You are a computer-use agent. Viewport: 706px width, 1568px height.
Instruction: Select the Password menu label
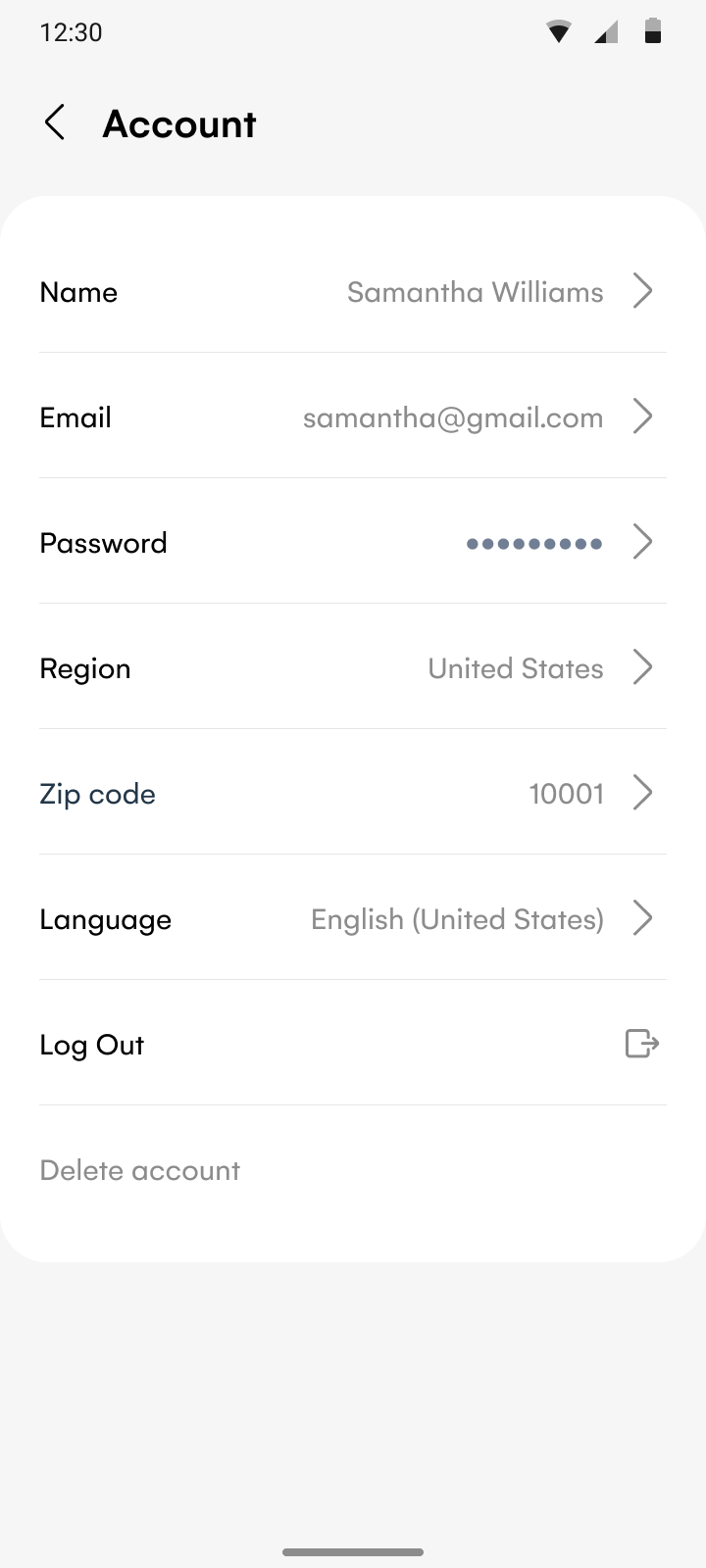[x=103, y=543]
